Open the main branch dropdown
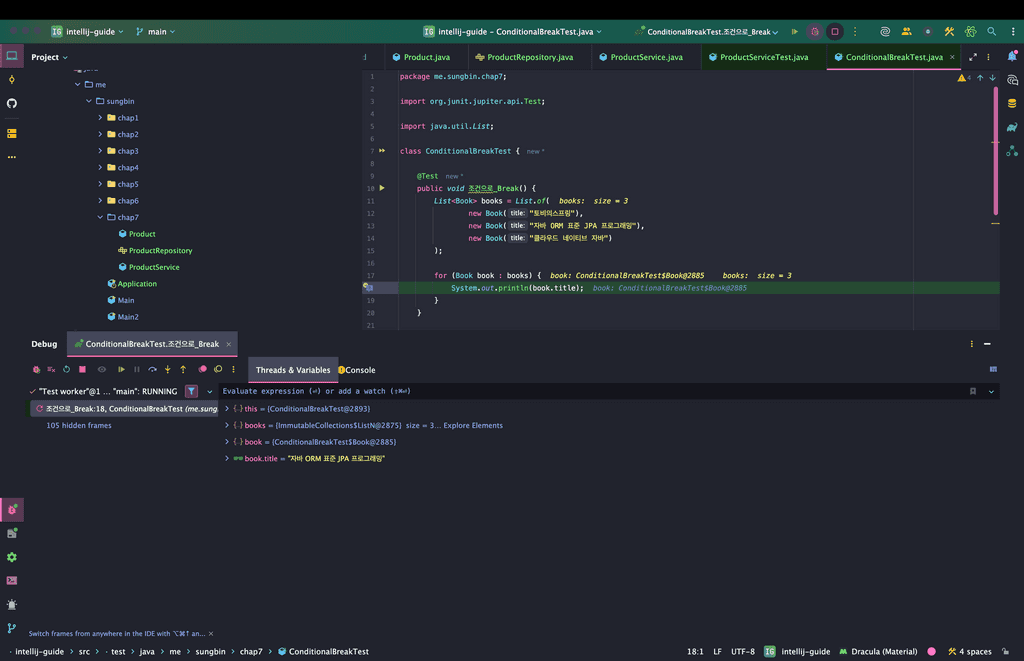 (x=156, y=32)
